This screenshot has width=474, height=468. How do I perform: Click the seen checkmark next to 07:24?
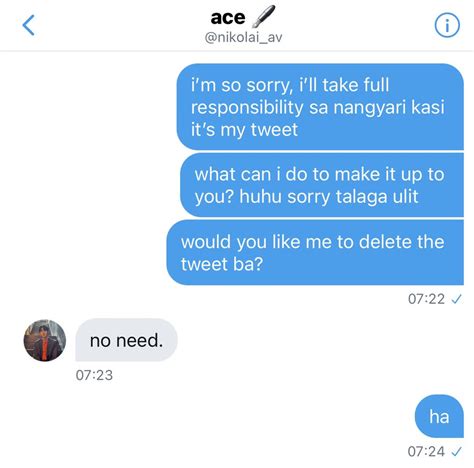[x=456, y=452]
